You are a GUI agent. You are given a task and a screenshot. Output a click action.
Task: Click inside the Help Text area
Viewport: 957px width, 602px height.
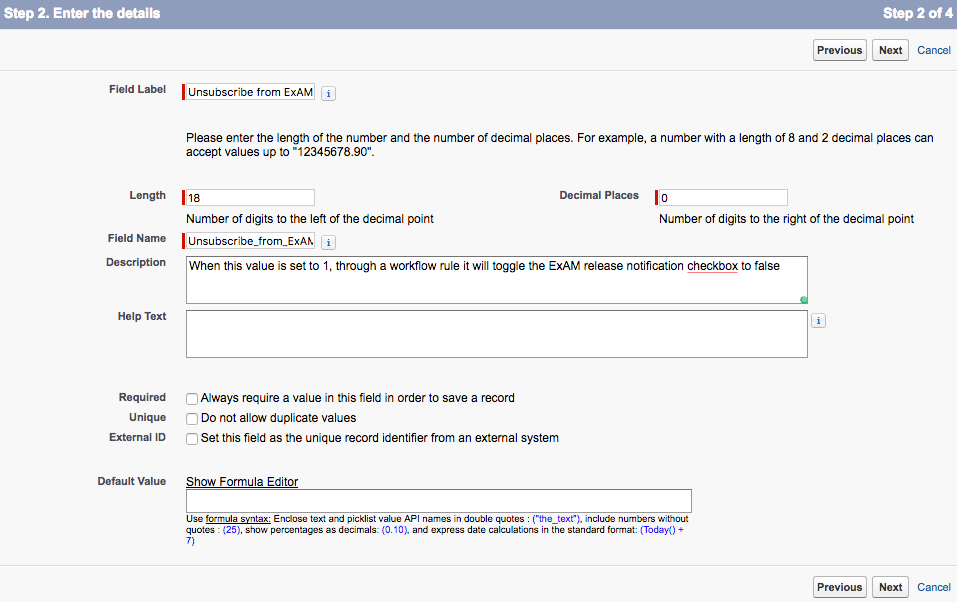(x=497, y=334)
